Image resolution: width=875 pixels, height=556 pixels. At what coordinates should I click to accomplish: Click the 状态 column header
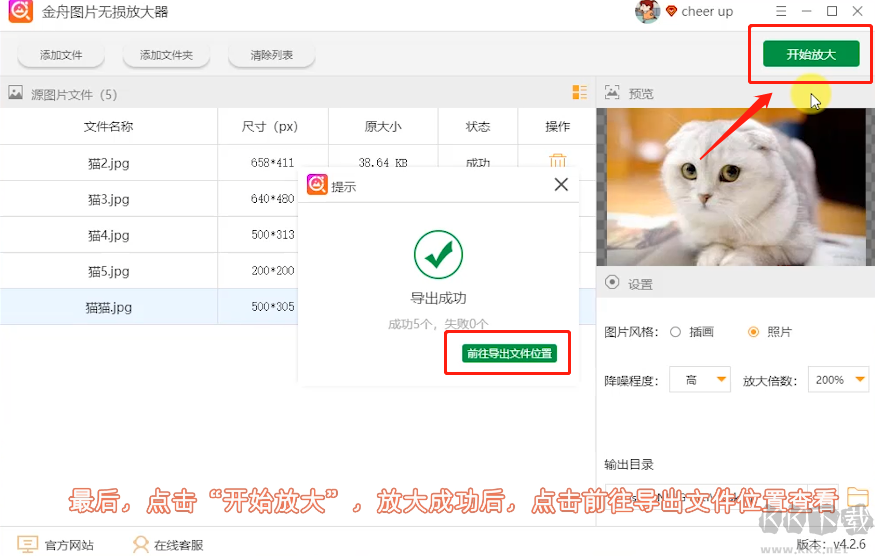click(x=478, y=127)
